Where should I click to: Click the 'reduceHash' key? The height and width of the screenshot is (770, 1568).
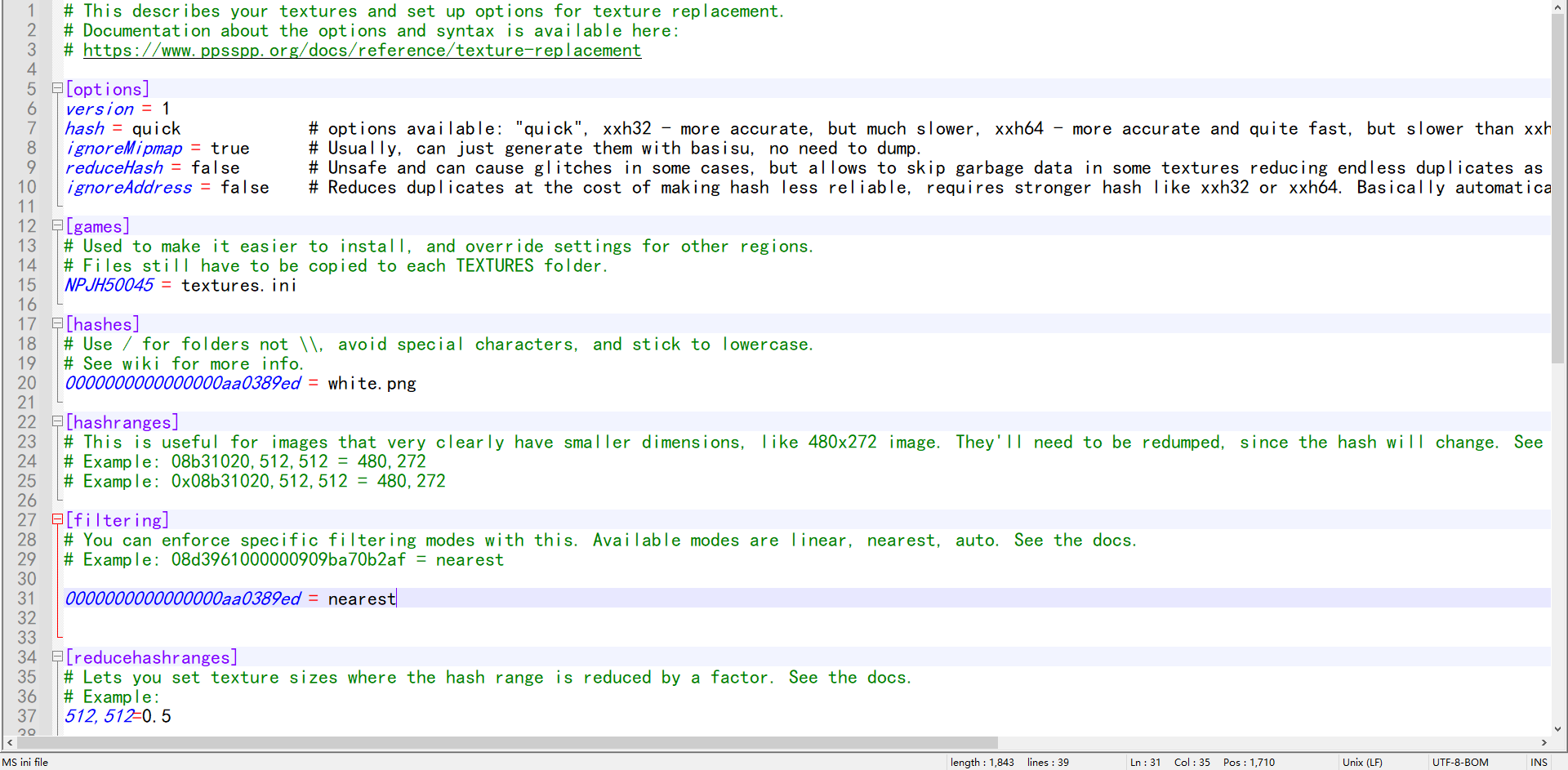[114, 167]
